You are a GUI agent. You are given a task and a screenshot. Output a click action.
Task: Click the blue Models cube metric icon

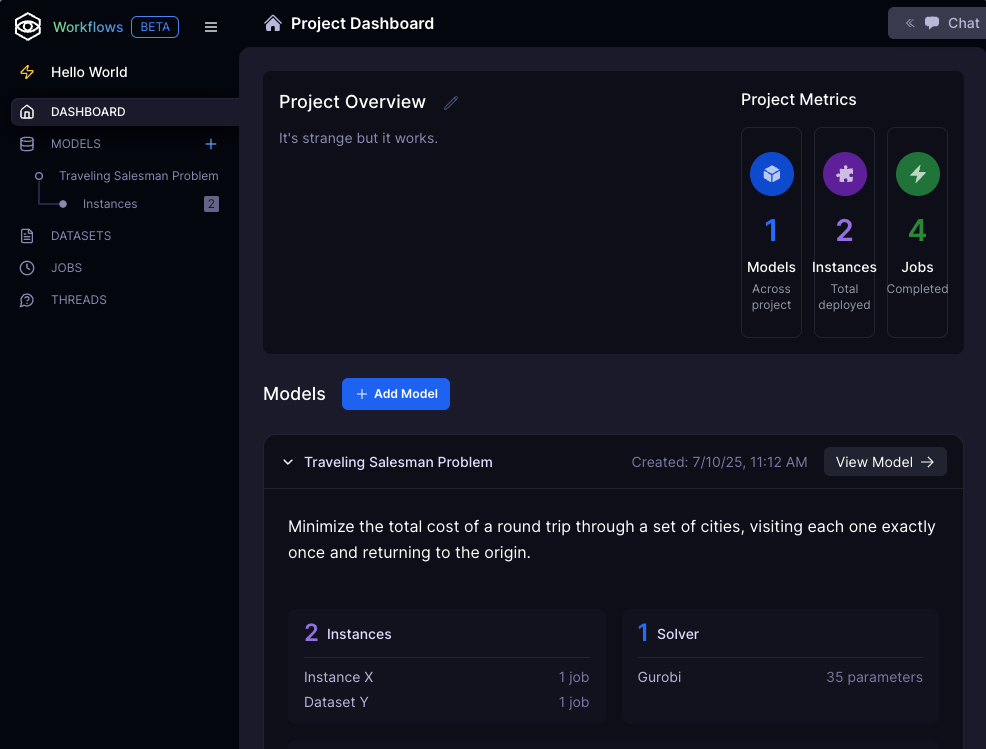click(x=771, y=174)
